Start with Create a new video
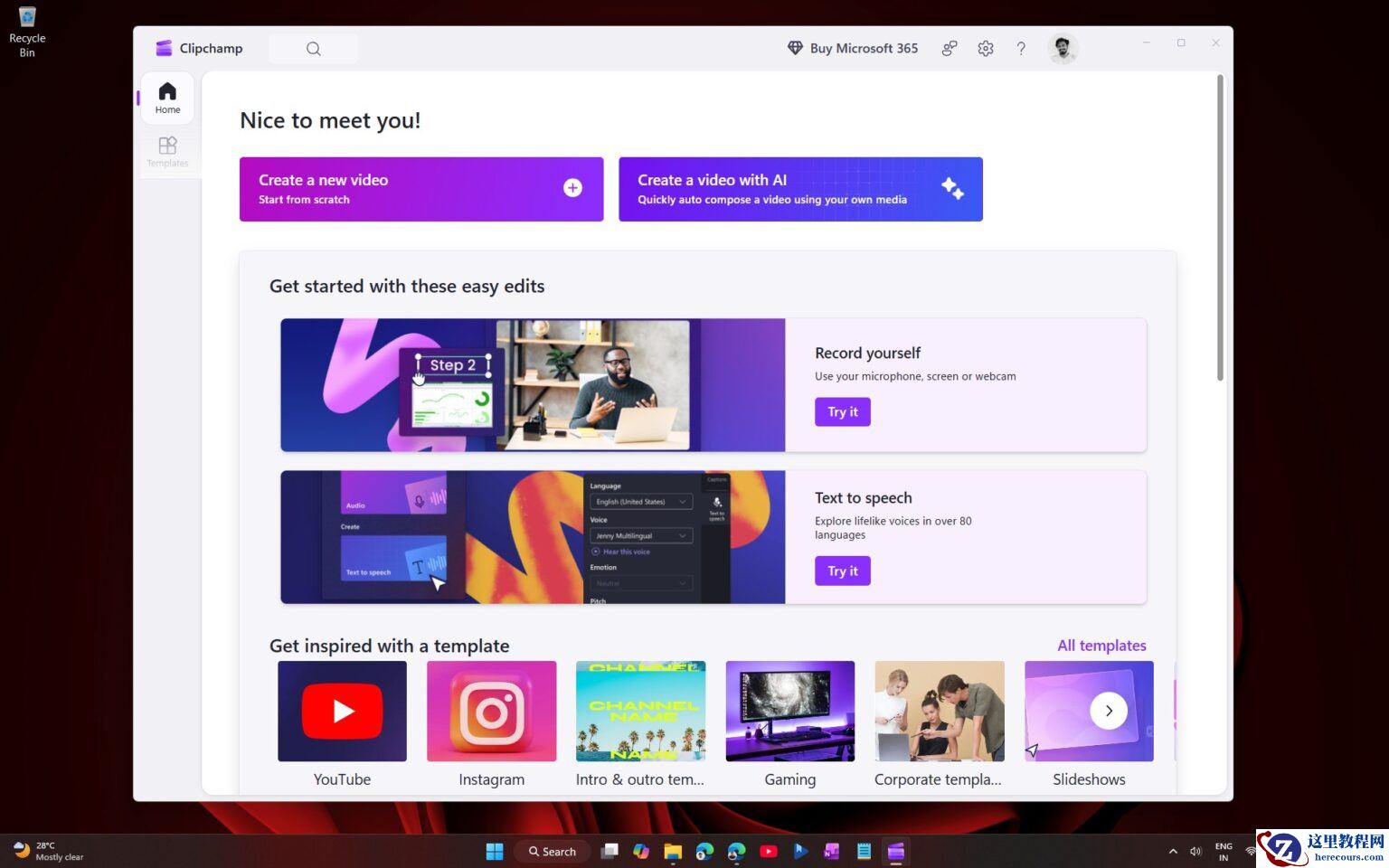Screen dimensions: 1389x868 [421, 189]
